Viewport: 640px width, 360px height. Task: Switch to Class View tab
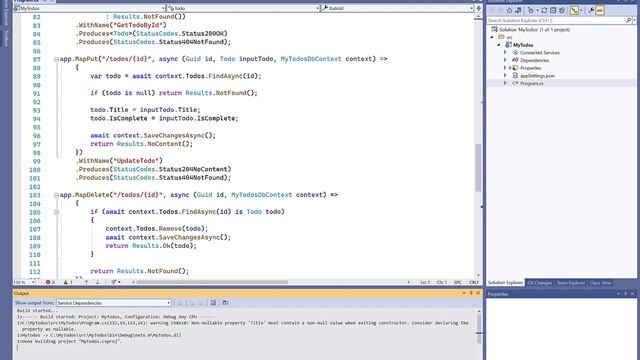pos(600,283)
